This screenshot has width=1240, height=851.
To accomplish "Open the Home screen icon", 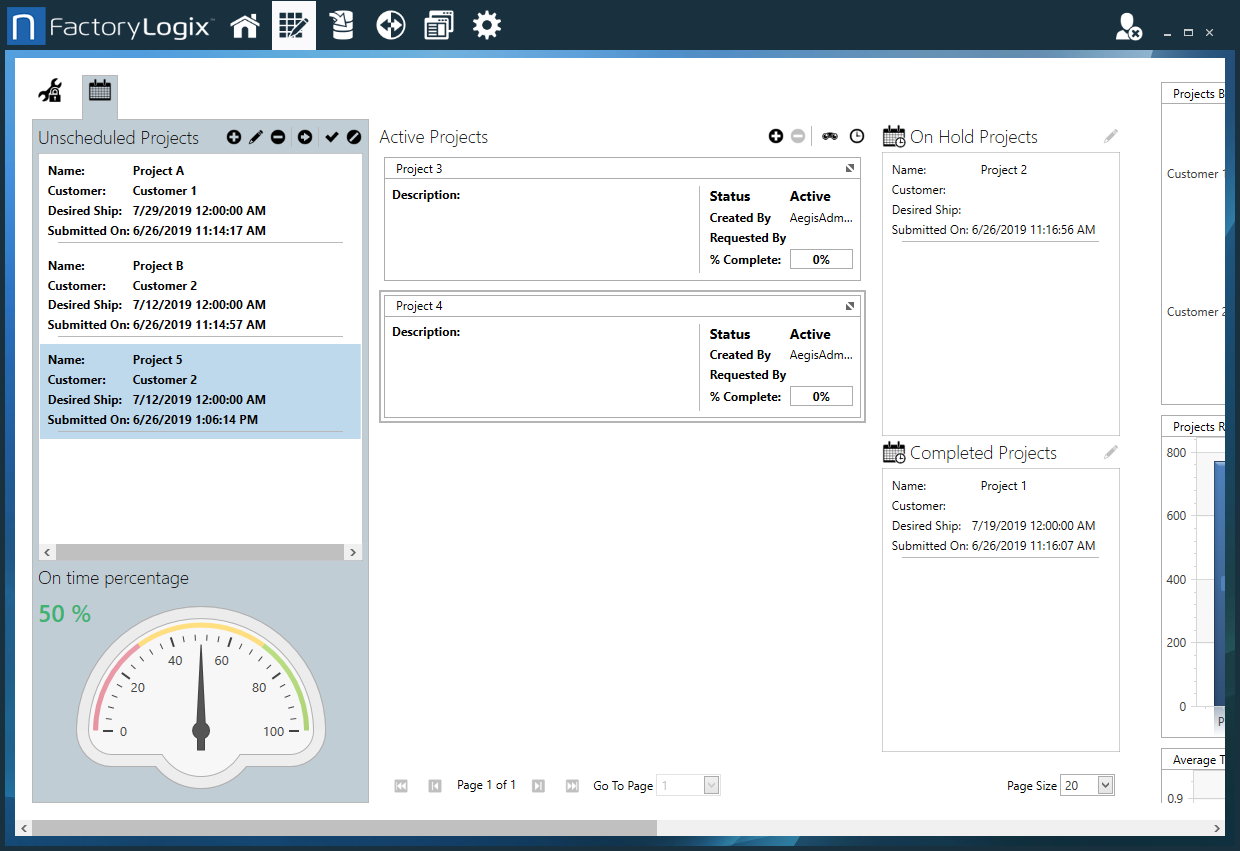I will click(245, 26).
